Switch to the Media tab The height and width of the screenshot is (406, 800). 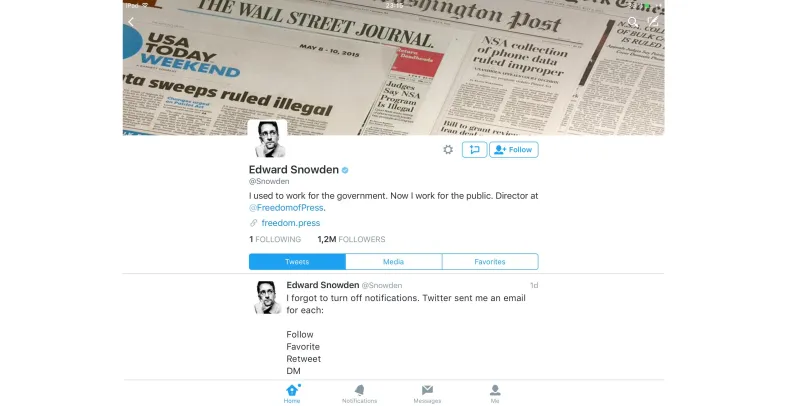pyautogui.click(x=393, y=262)
